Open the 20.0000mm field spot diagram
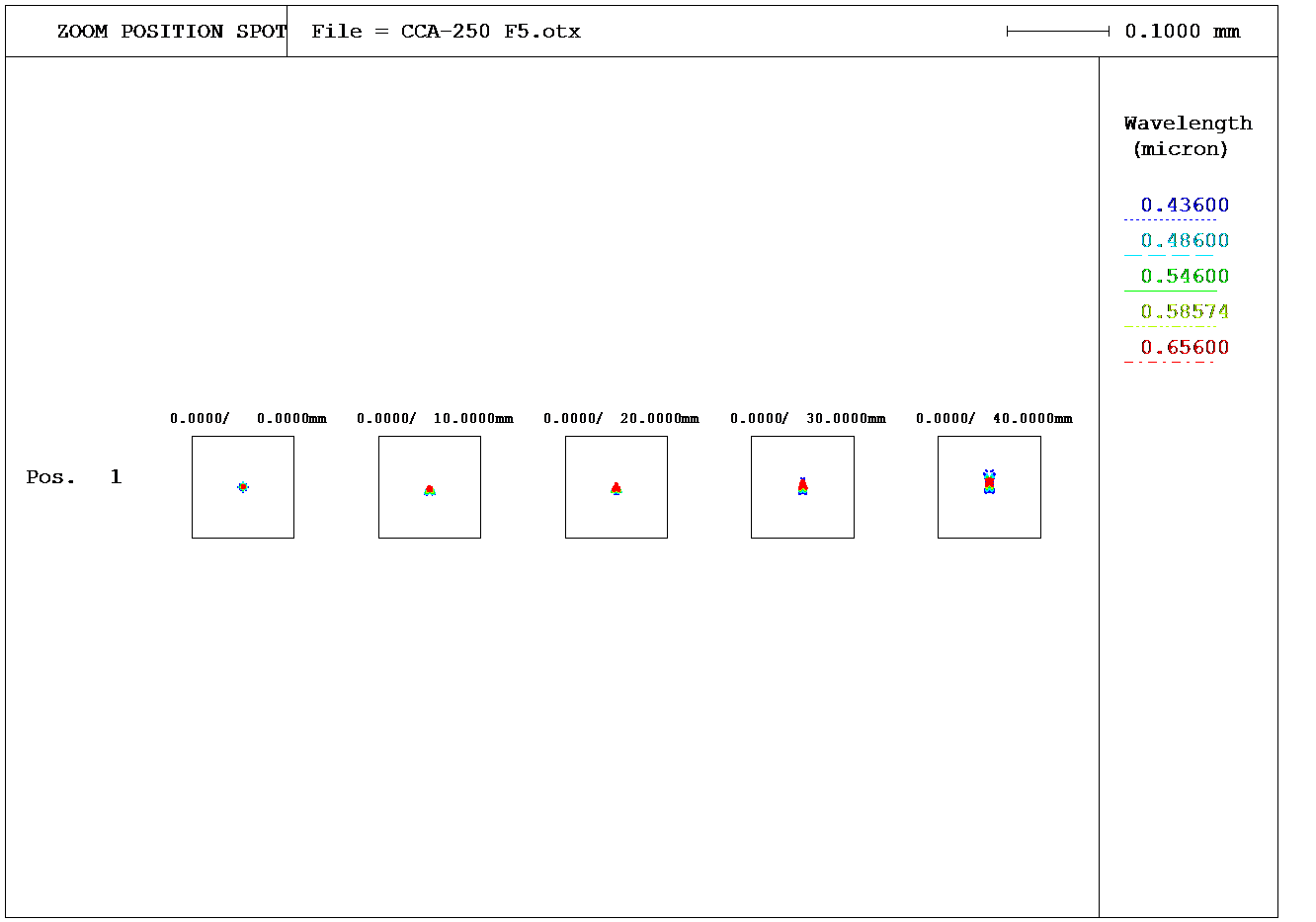Image resolution: width=1316 pixels, height=922 pixels. pyautogui.click(x=617, y=487)
